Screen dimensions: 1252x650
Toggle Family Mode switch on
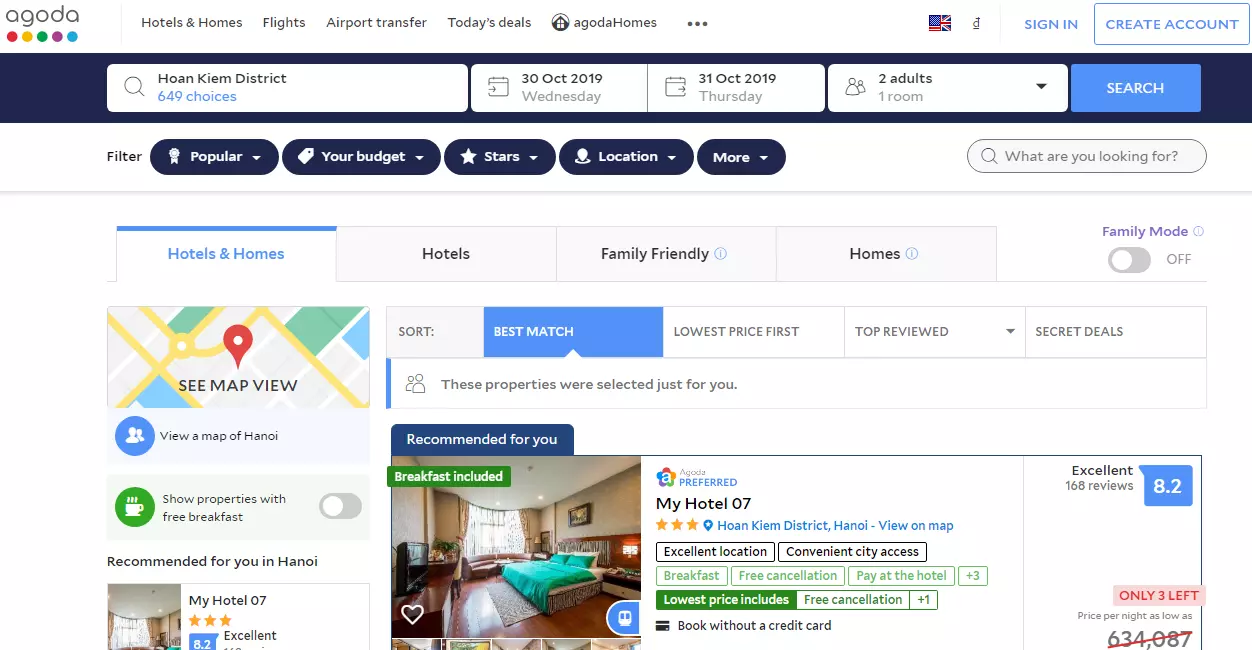click(1129, 259)
